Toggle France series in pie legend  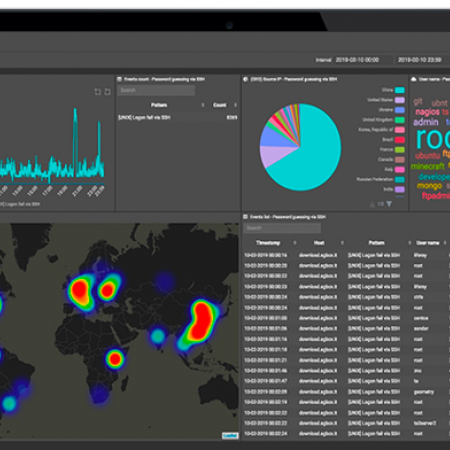click(392, 150)
